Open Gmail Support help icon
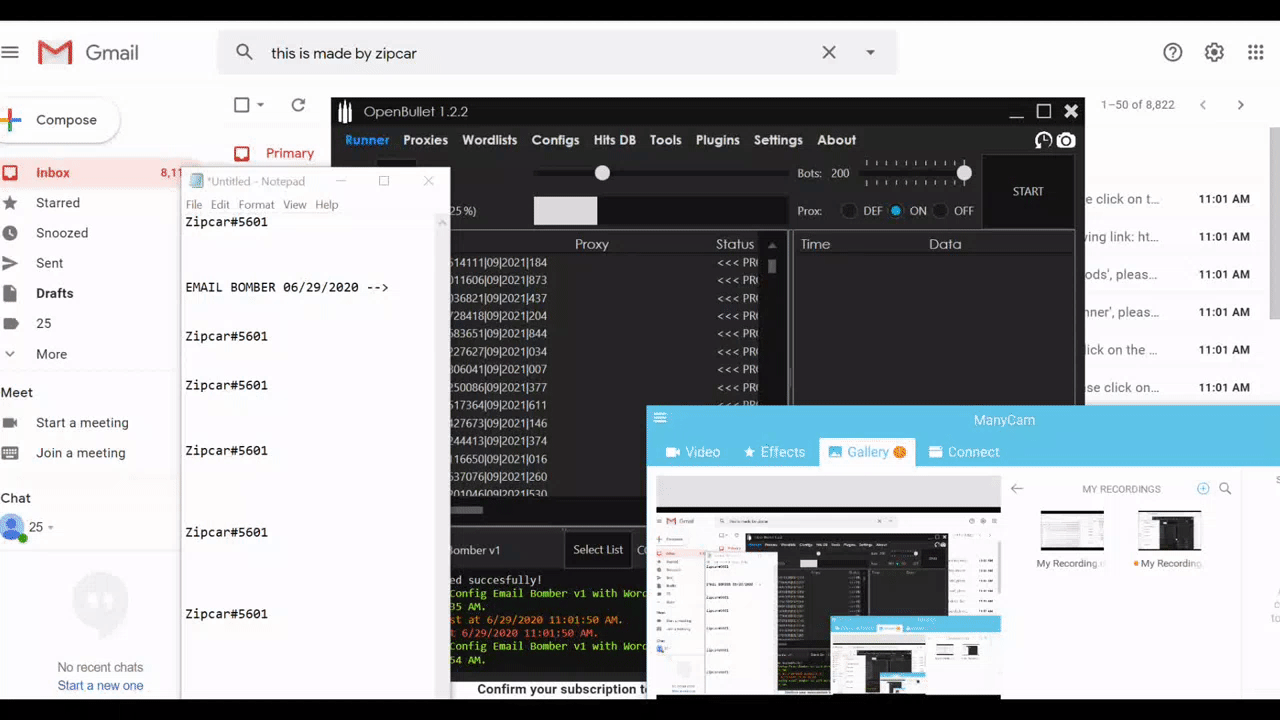The height and width of the screenshot is (720, 1280). point(1173,52)
